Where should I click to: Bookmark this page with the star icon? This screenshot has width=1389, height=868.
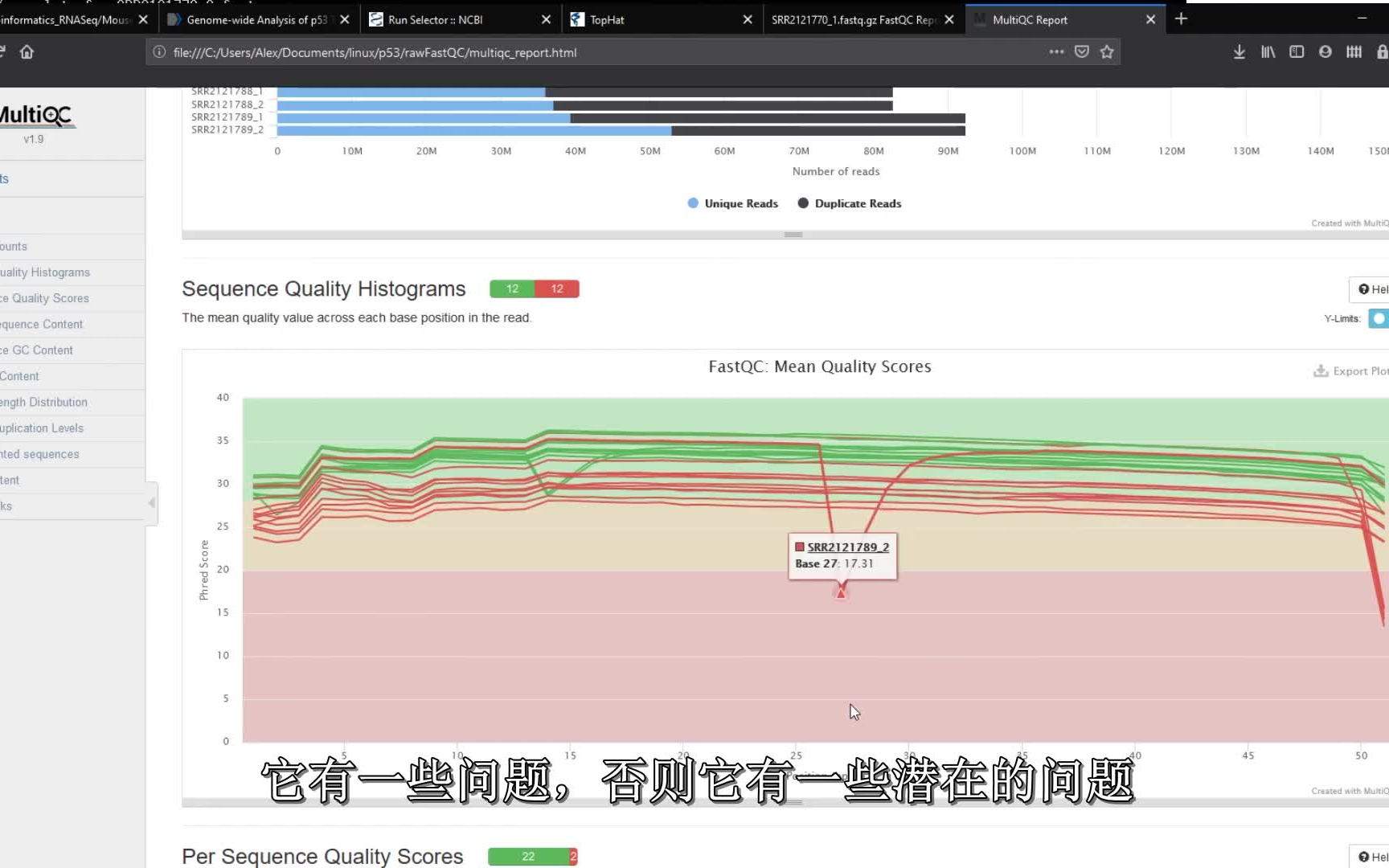click(1107, 51)
